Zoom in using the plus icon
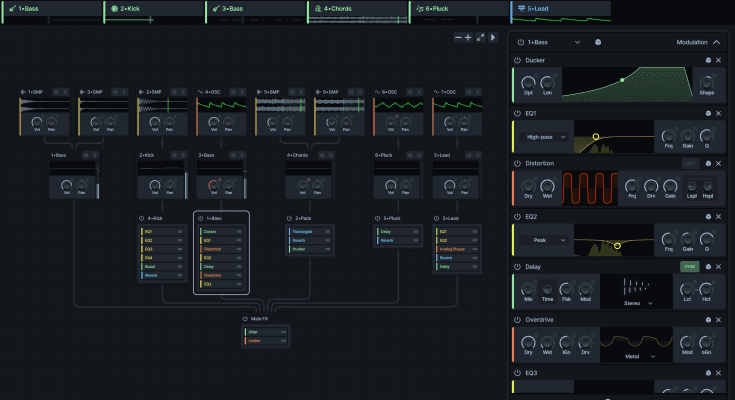Image resolution: width=735 pixels, height=400 pixels. click(469, 37)
